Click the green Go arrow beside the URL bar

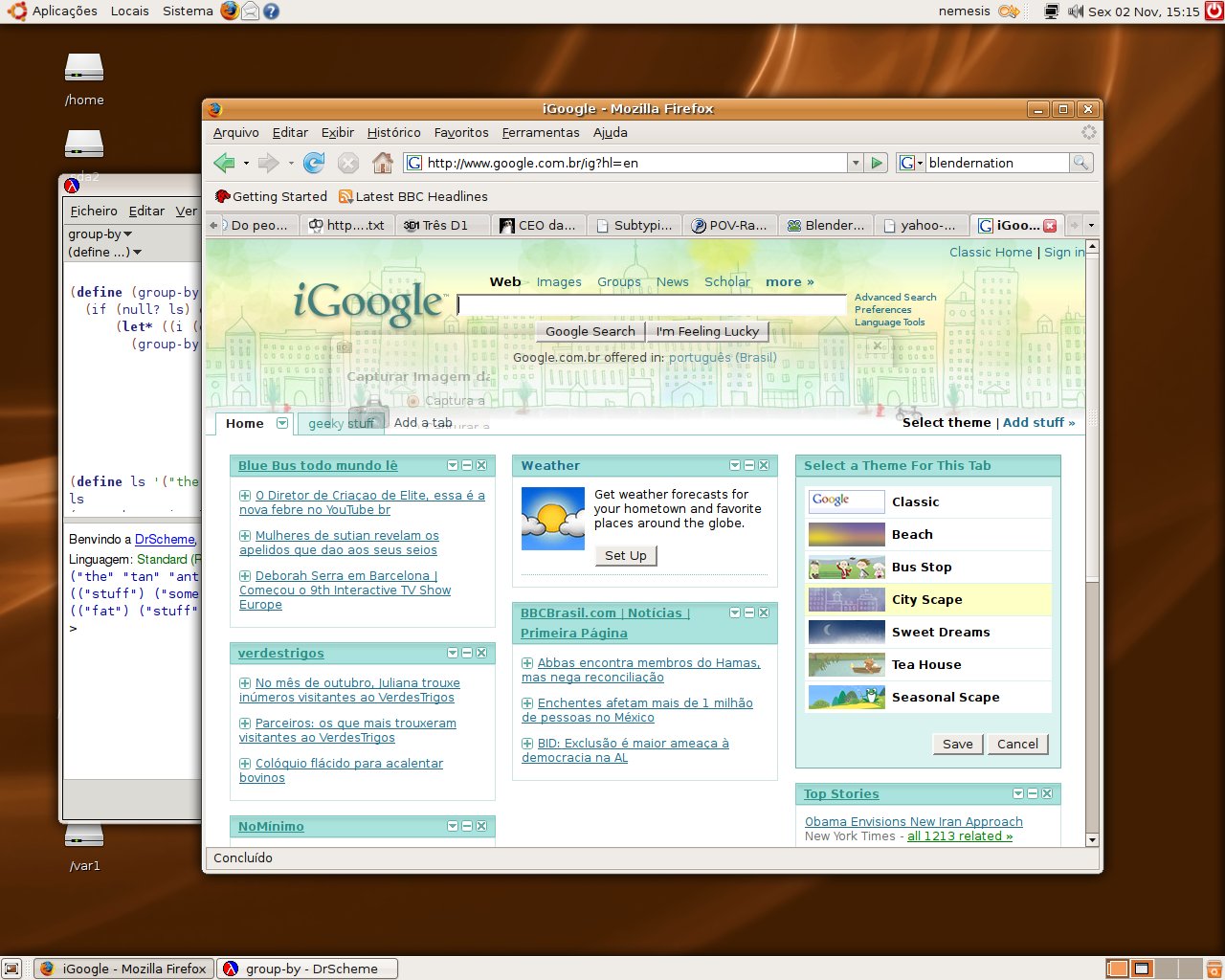coord(877,163)
